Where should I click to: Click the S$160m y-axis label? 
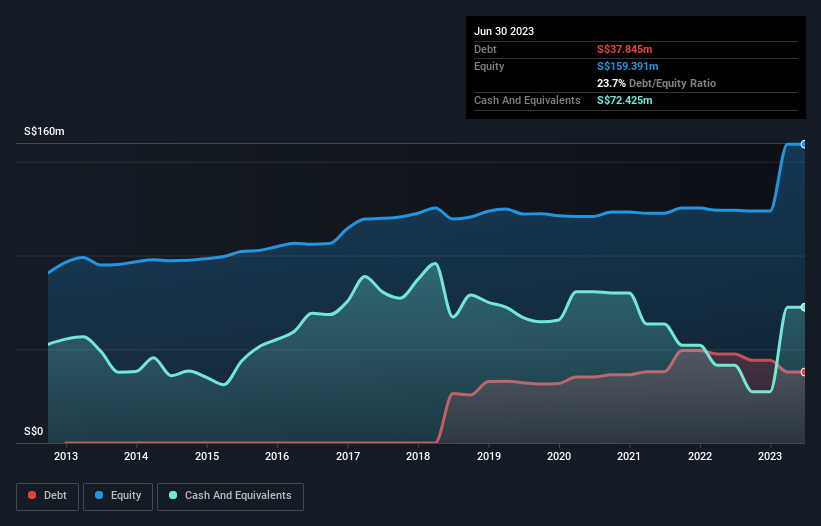[44, 131]
